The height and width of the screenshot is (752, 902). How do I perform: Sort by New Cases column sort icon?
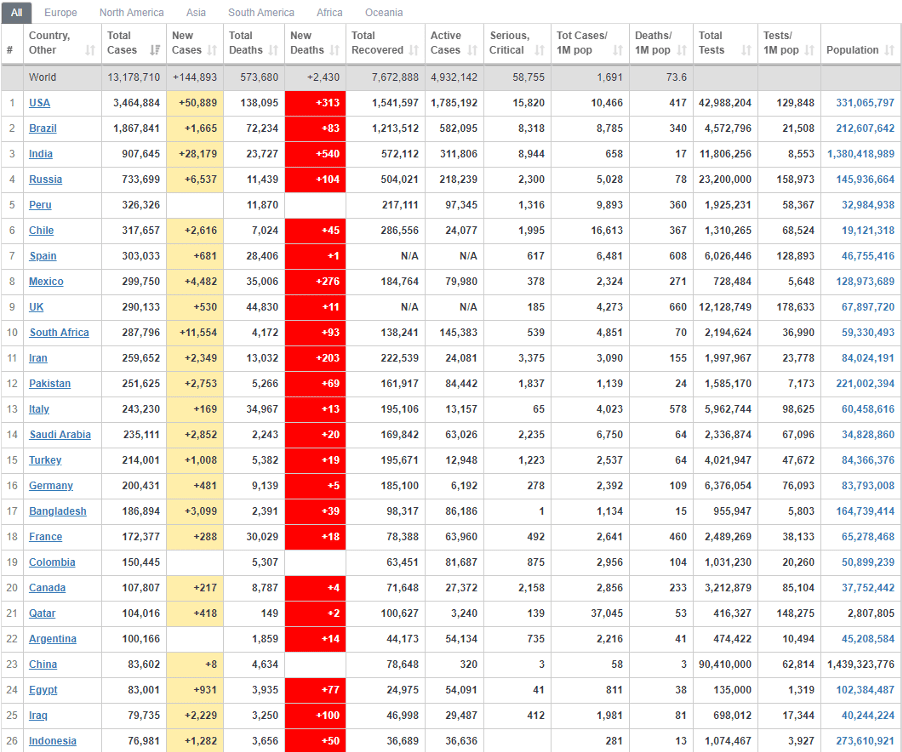(212, 51)
